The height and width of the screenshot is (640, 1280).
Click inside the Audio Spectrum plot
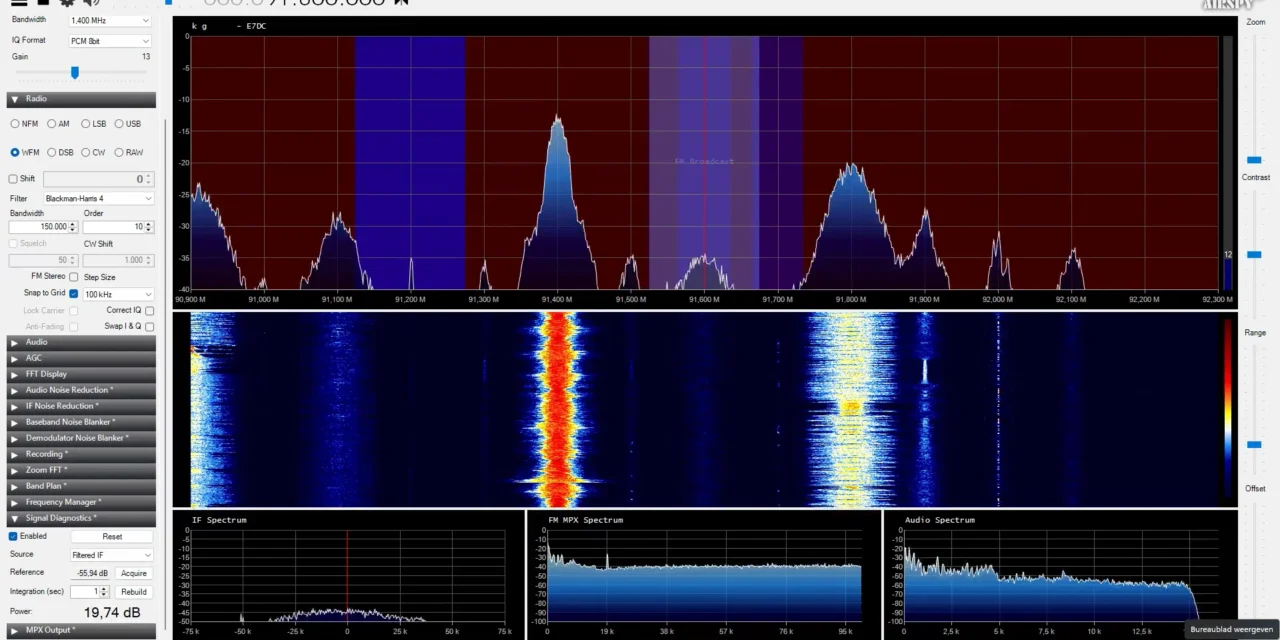tap(1060, 577)
